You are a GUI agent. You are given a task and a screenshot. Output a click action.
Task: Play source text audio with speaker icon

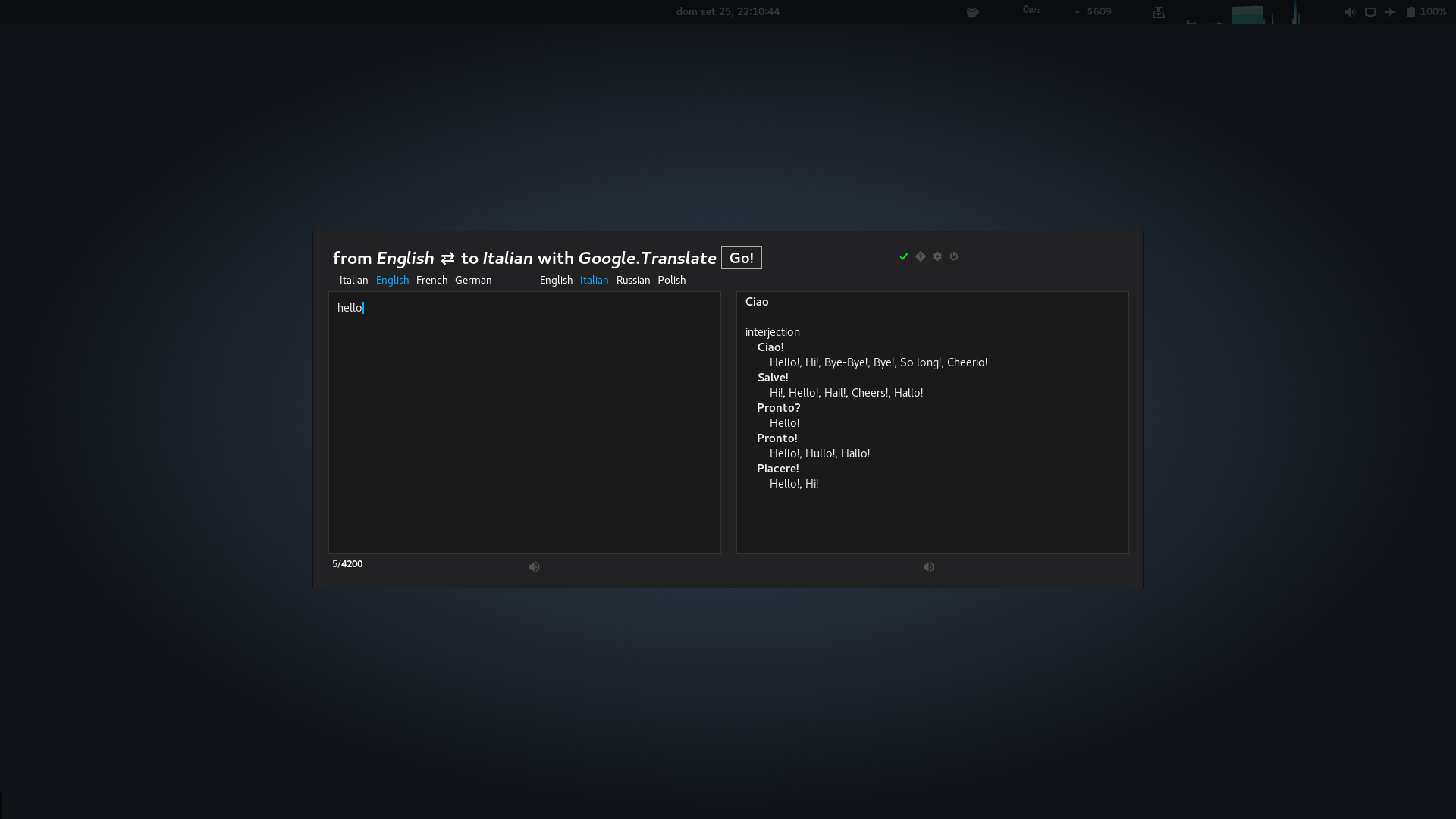coord(535,567)
